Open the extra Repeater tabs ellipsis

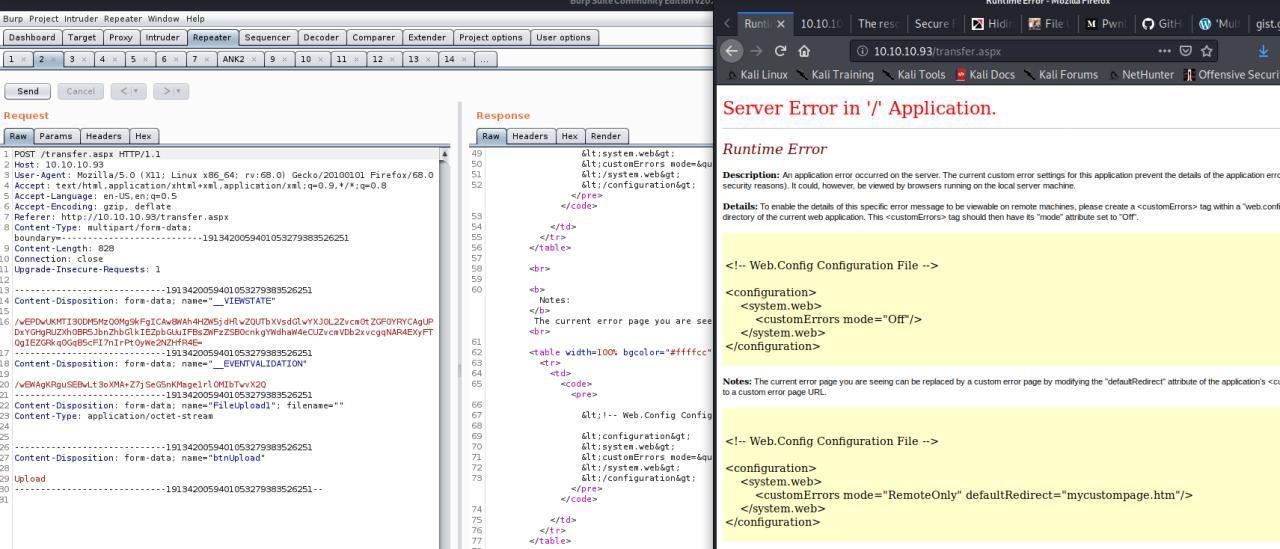[485, 59]
